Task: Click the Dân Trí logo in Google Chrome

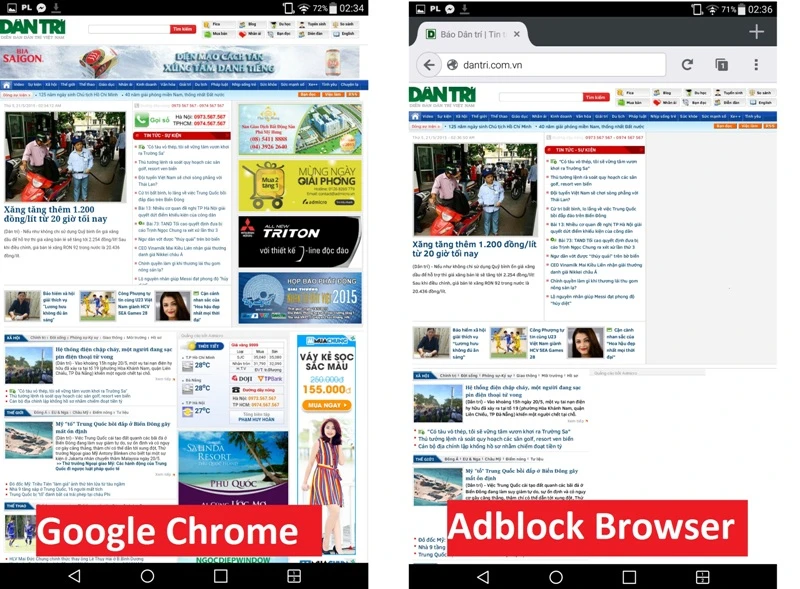Action: coord(33,29)
